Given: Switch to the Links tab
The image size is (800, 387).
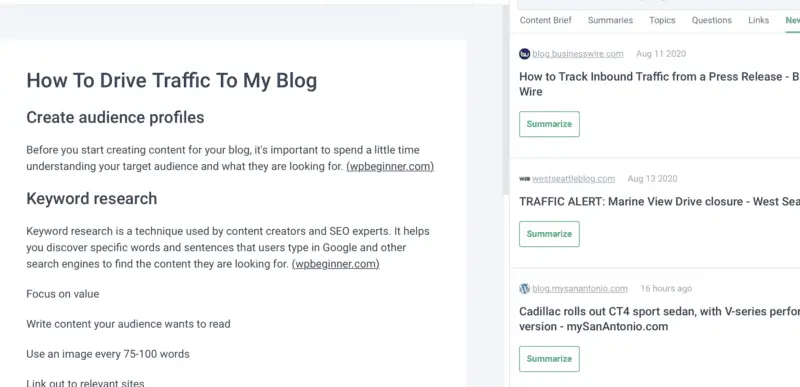Looking at the screenshot, I should 759,20.
